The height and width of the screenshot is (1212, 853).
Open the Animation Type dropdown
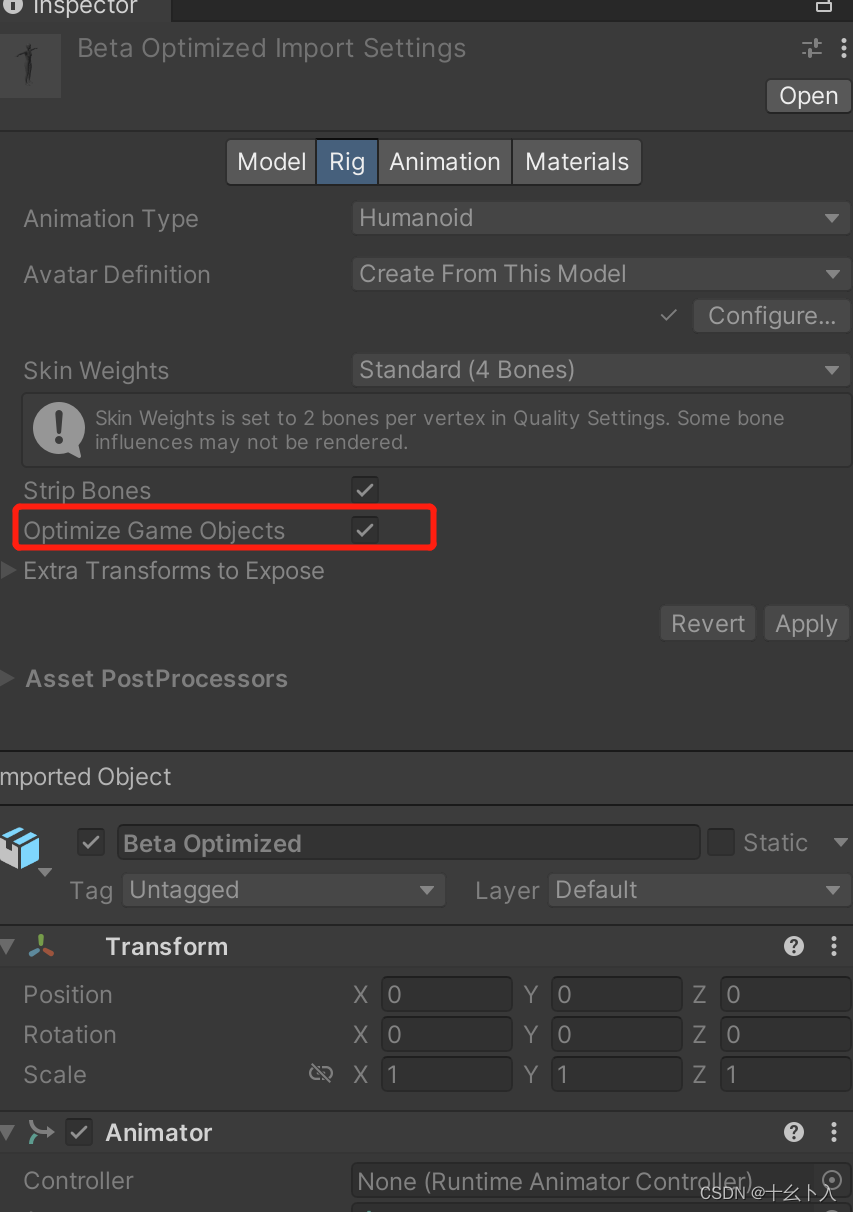[600, 218]
